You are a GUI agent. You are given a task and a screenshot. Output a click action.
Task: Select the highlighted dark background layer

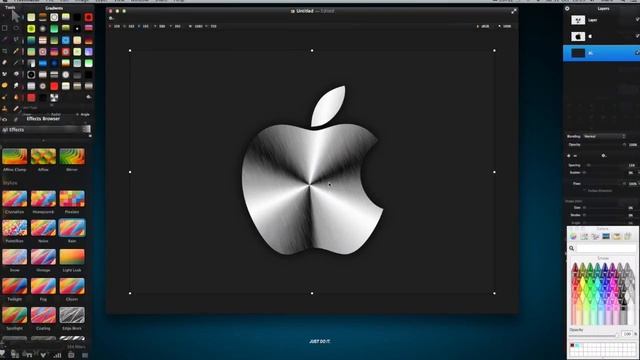tap(601, 53)
